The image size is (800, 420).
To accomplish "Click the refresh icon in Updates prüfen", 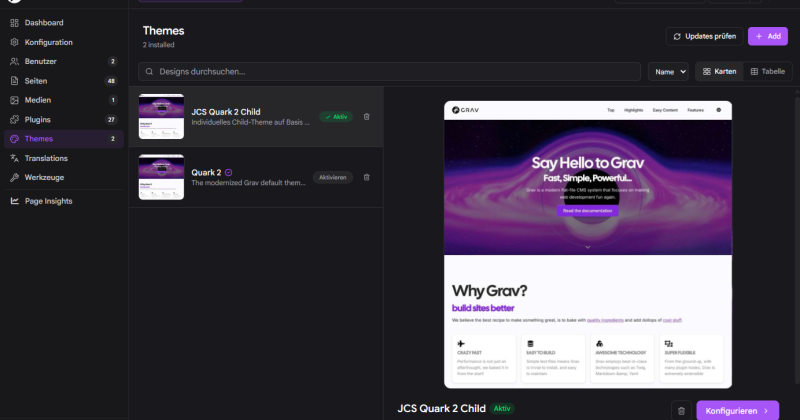I will [x=677, y=36].
